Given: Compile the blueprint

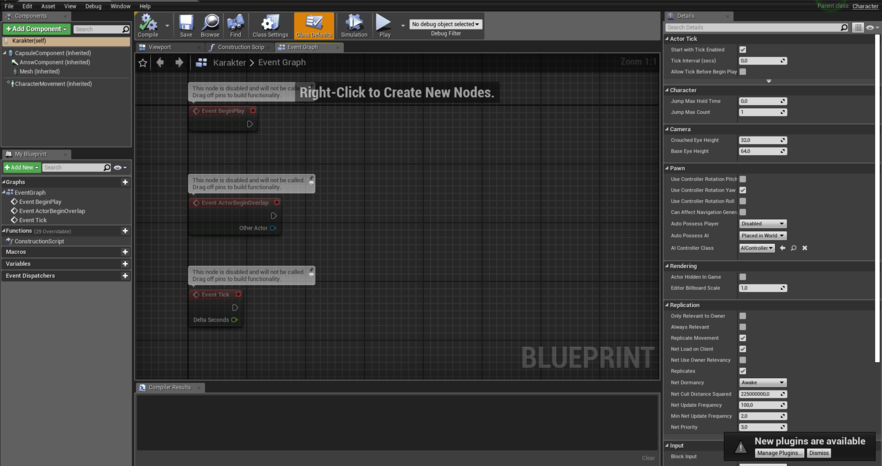Looking at the screenshot, I should click(x=148, y=26).
